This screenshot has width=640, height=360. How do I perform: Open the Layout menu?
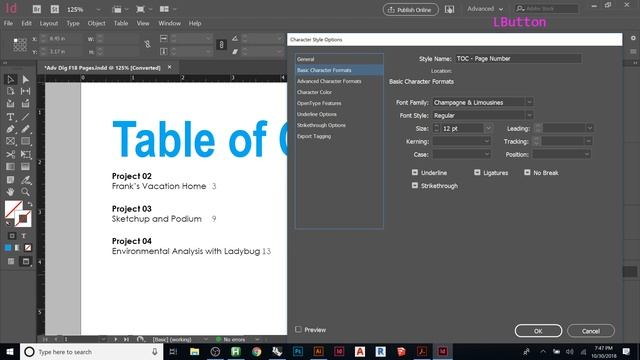[49, 24]
